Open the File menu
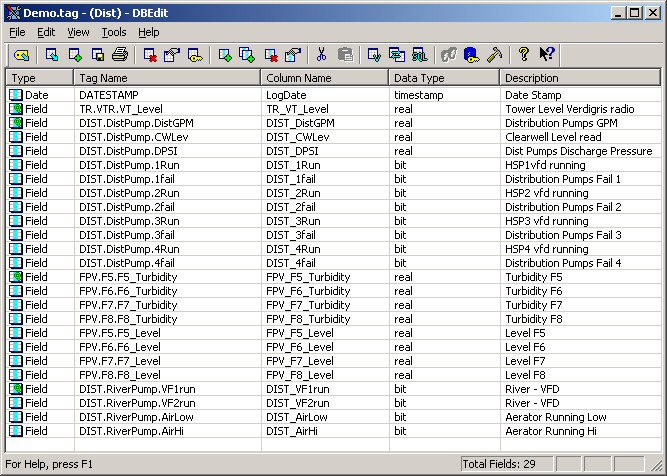Image resolution: width=667 pixels, height=476 pixels. coord(18,32)
